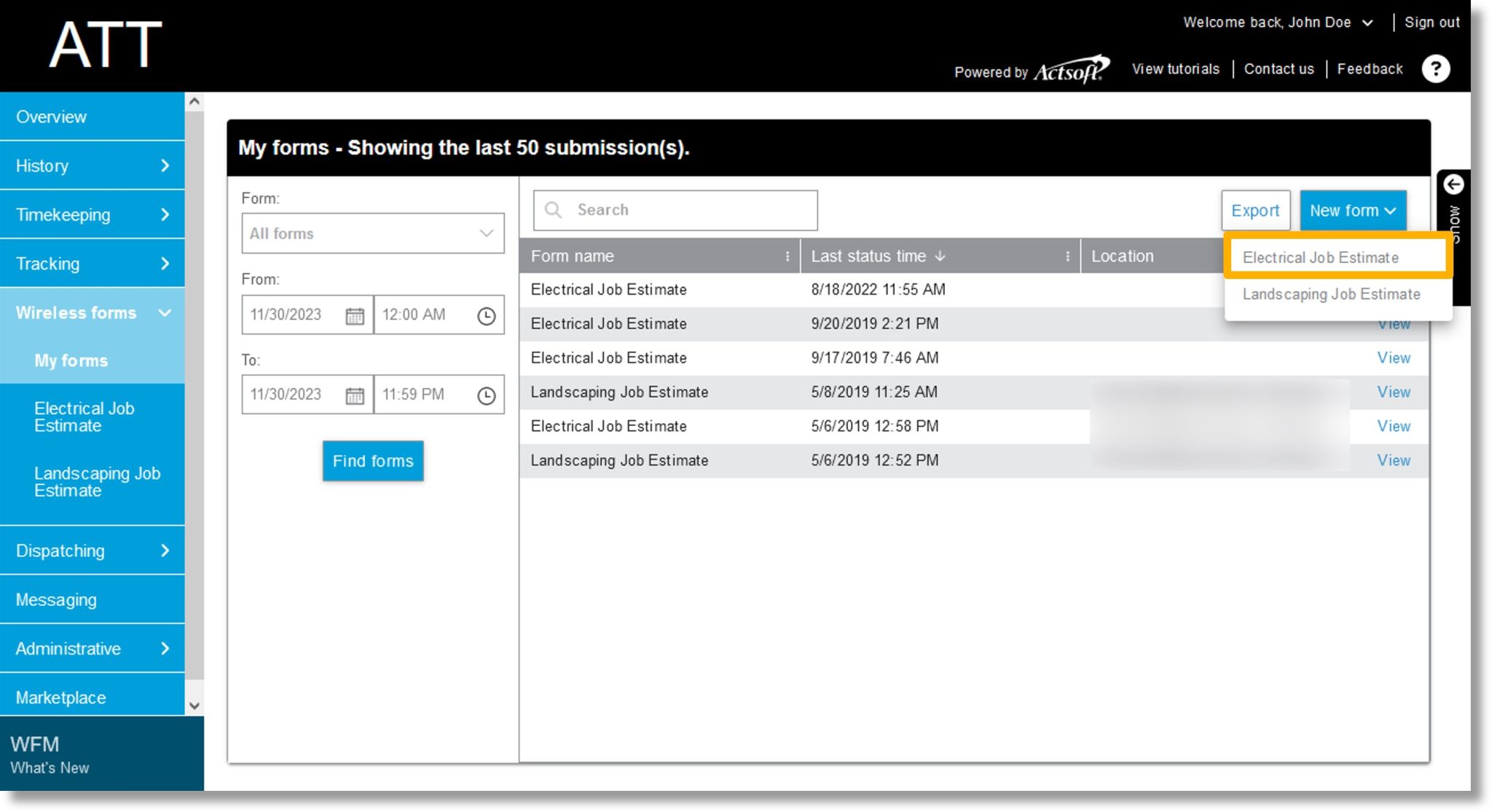Open the To date calendar picker
The height and width of the screenshot is (812, 1492).
coord(355,394)
